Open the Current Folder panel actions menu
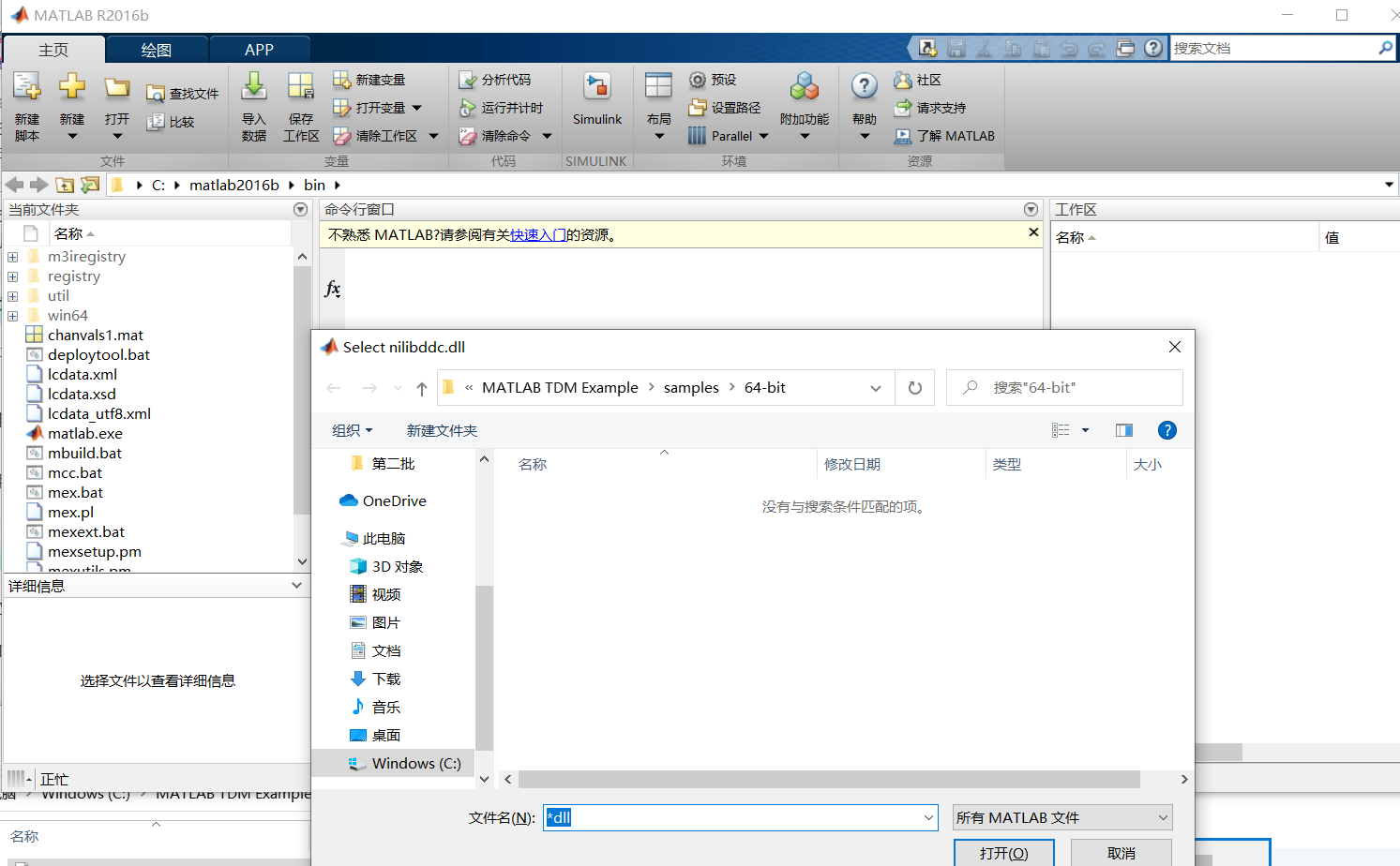Screen dimensions: 1400x866 [x=300, y=210]
